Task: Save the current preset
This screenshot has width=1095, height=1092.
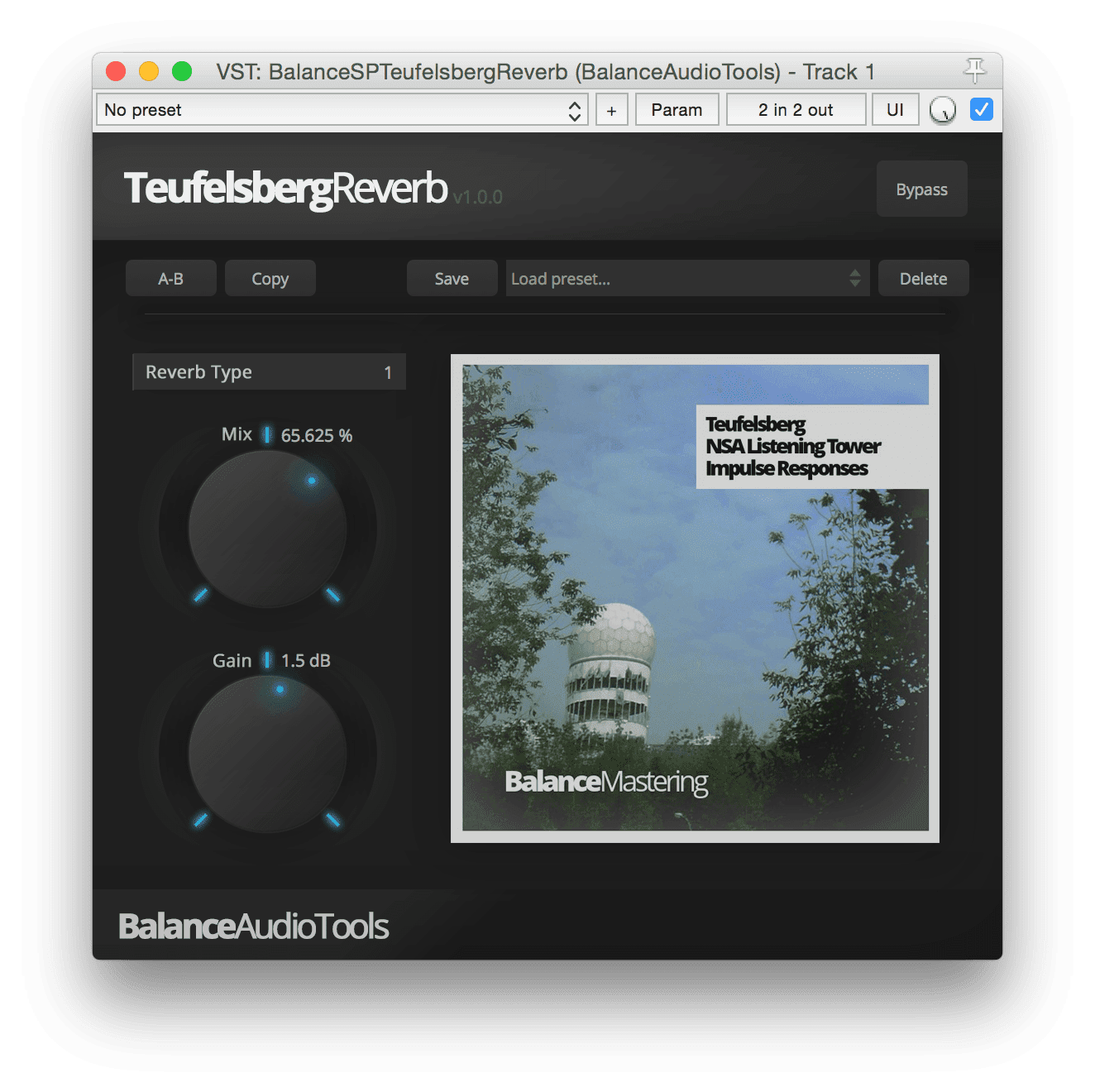Action: (x=452, y=279)
